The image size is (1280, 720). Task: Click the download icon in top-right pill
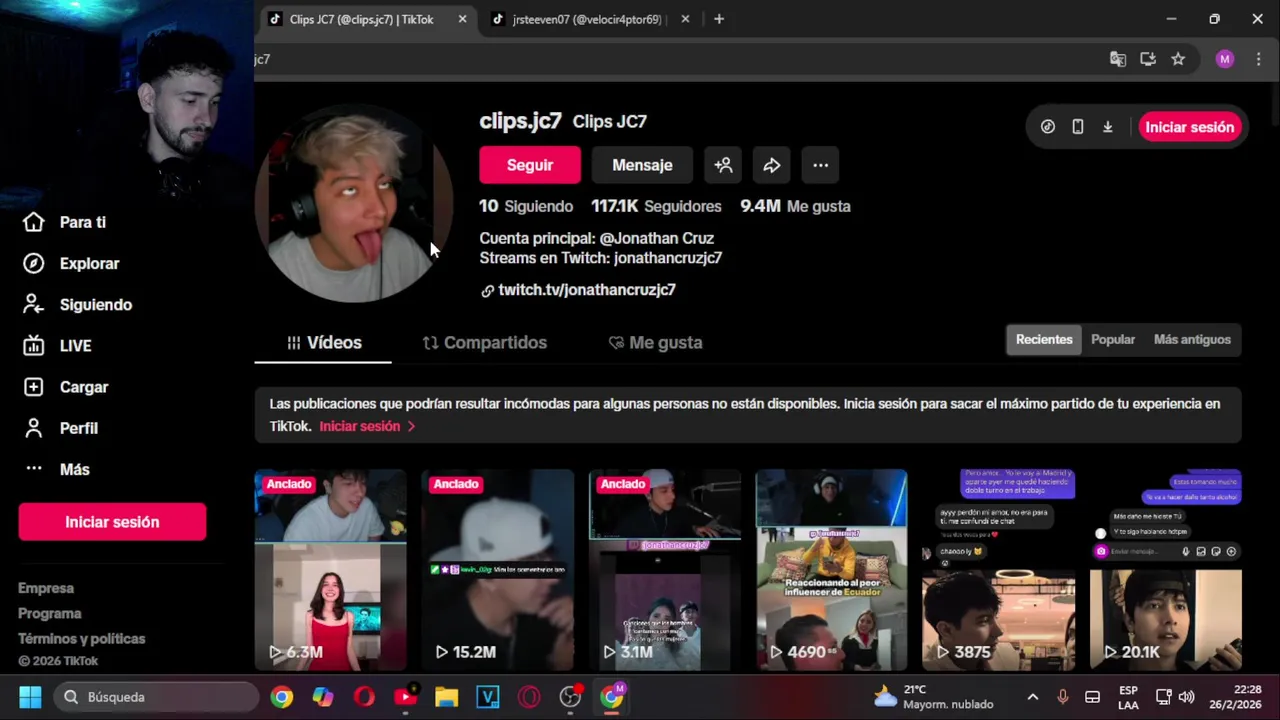point(1108,127)
